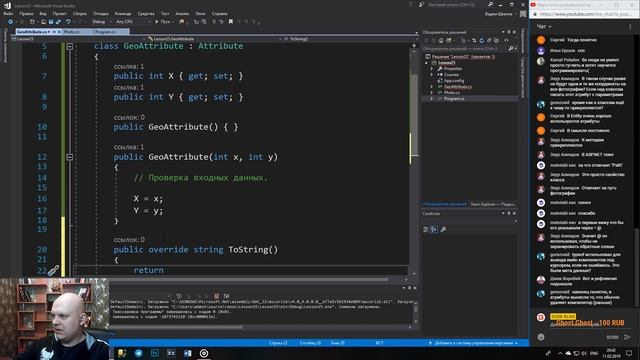640x360 pixels.
Task: Click the Photoshop icon in the taskbar
Action: (x=155, y=353)
